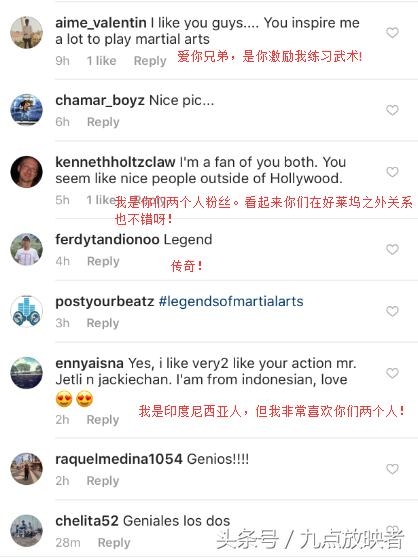
Task: Reply to ennyaisna's comment
Action: click(103, 420)
